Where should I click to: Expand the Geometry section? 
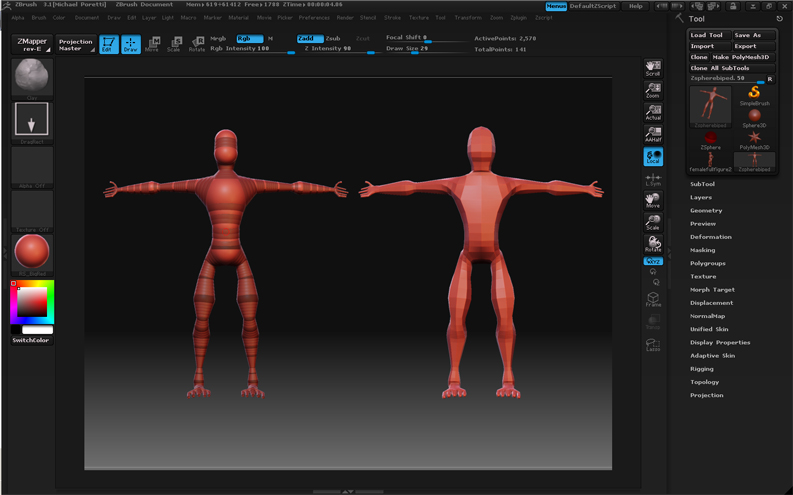[x=706, y=210]
